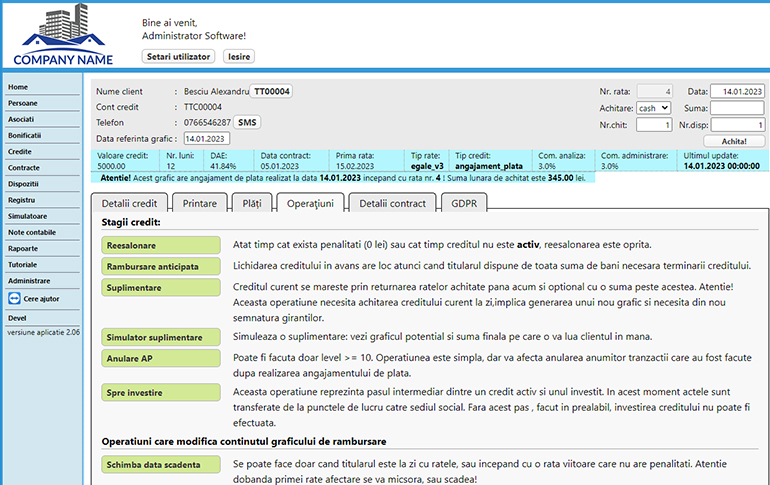Switch to the GDPR tab
The height and width of the screenshot is (485, 770).
point(464,203)
